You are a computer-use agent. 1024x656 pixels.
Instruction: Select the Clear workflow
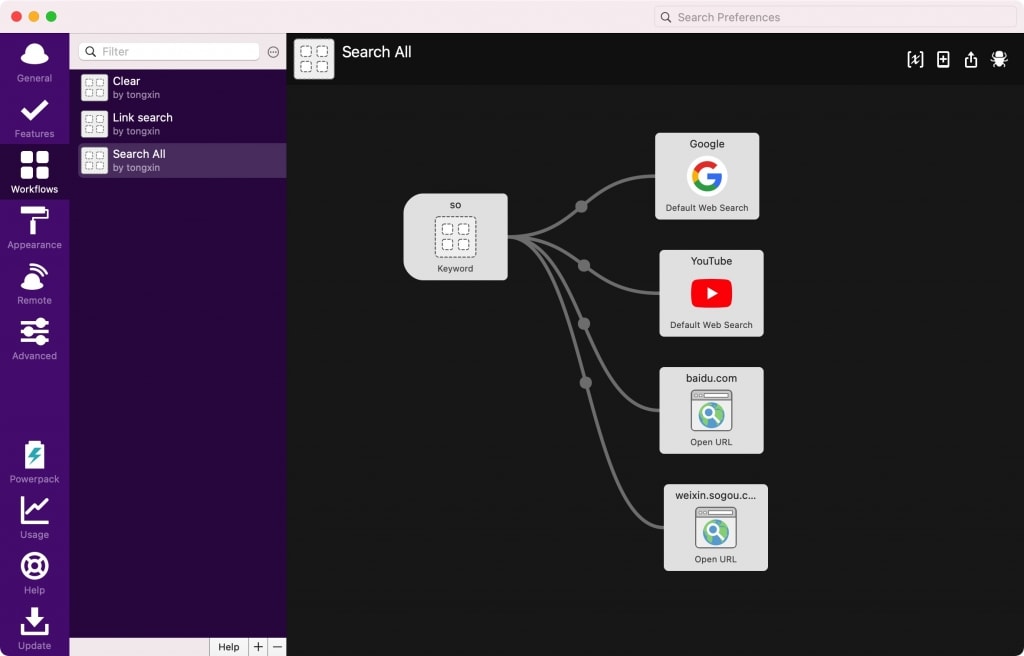click(x=182, y=88)
